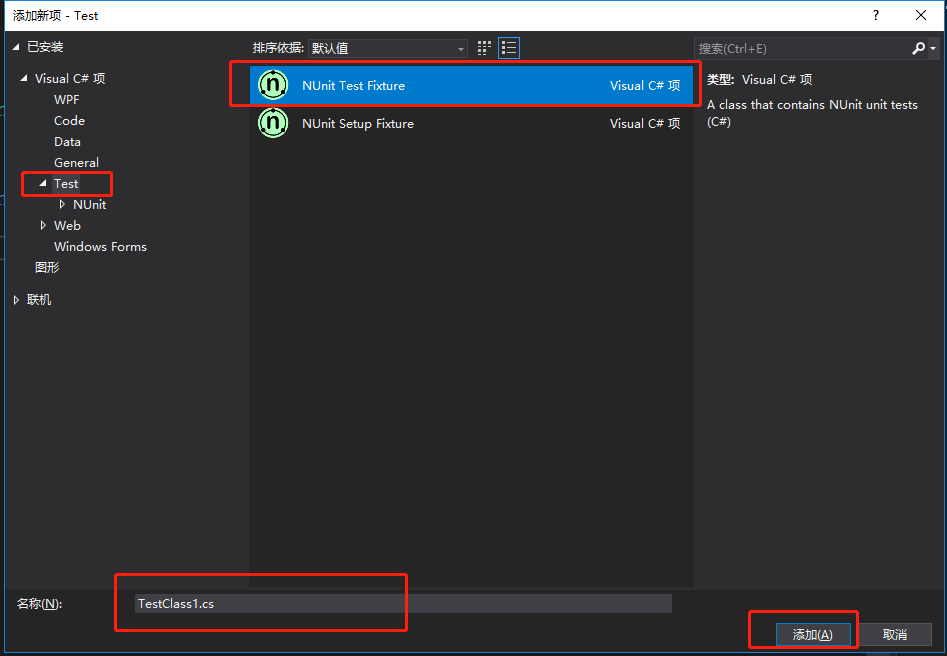The image size is (947, 656).
Task: Expand the Web category node
Action: 44,225
